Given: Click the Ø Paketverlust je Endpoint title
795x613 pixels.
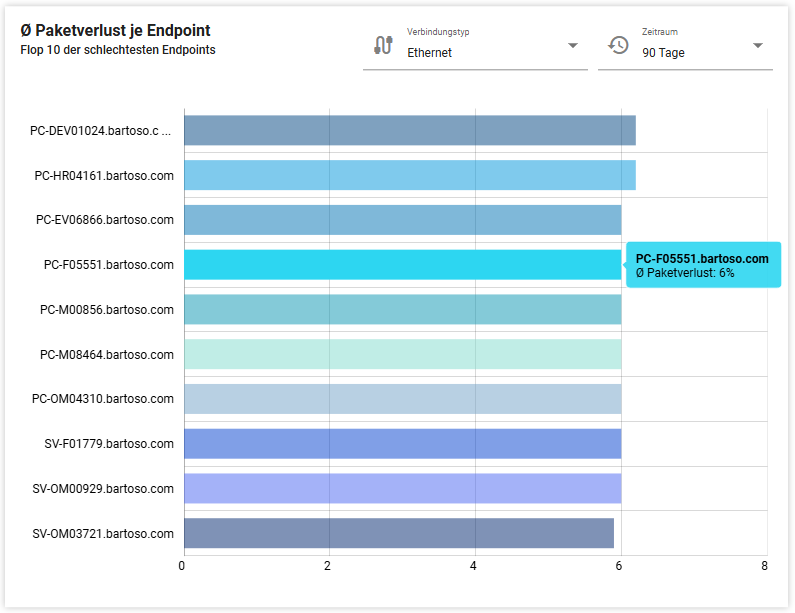Looking at the screenshot, I should click(x=115, y=31).
